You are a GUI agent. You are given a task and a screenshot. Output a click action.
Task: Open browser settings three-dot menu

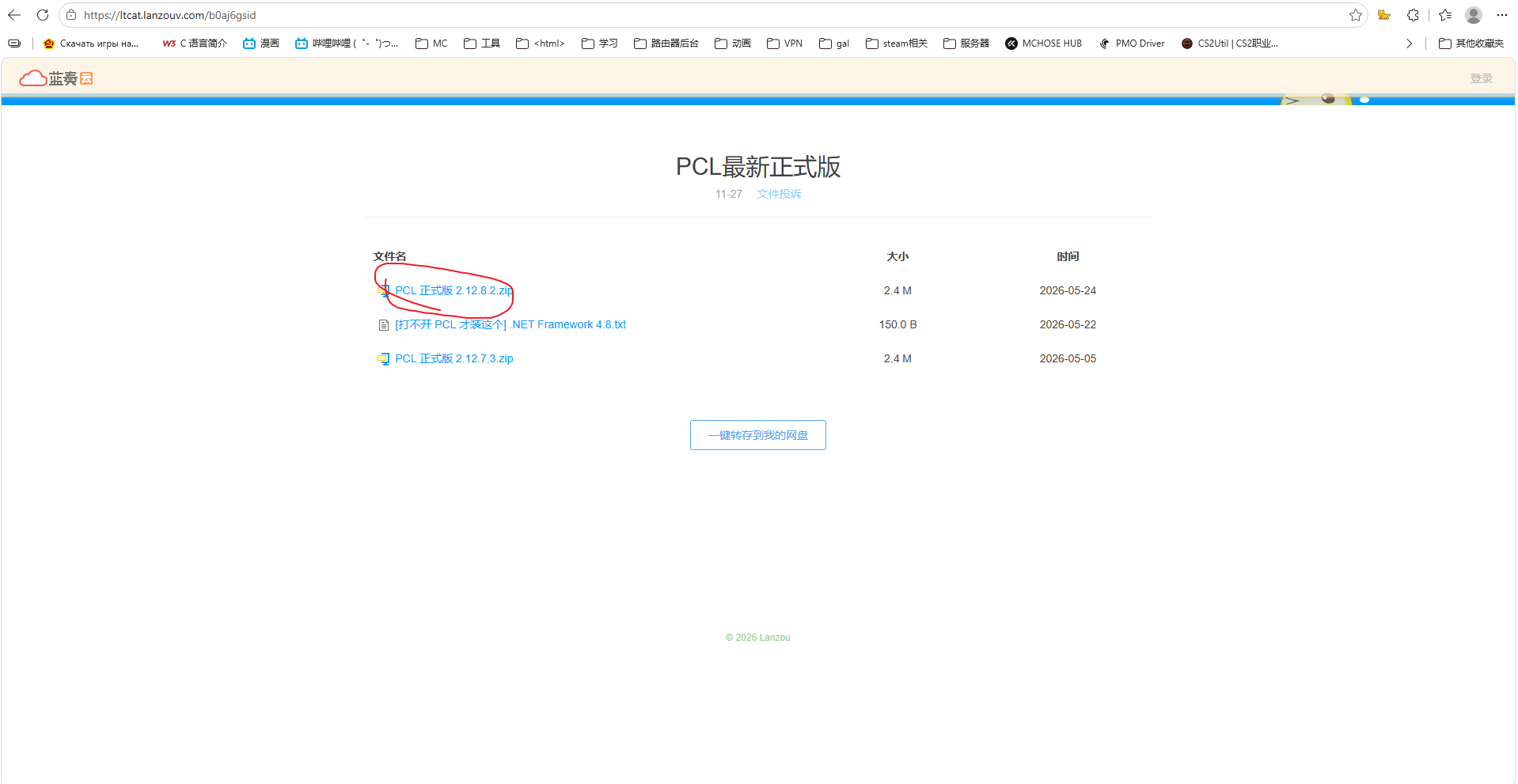click(x=1502, y=15)
